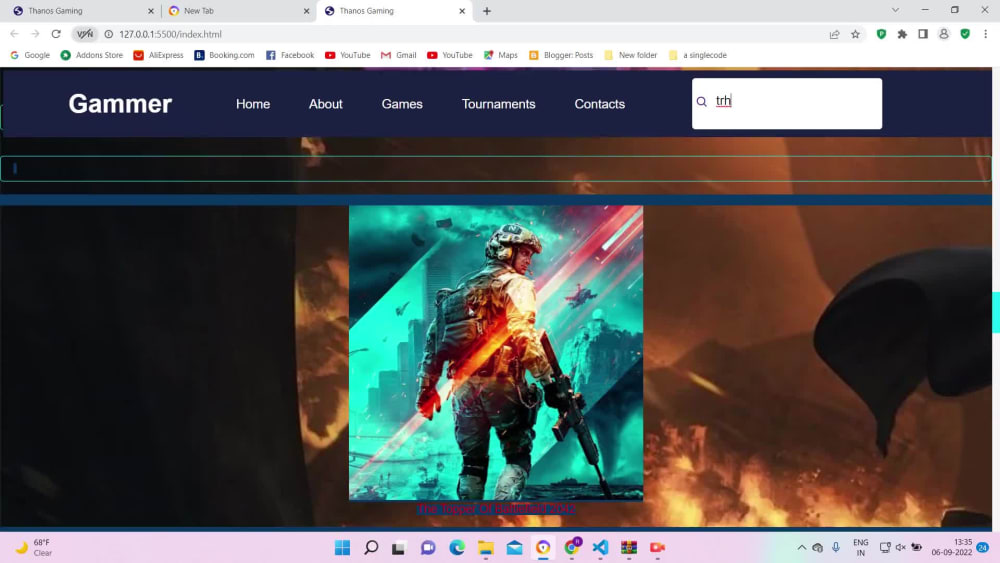The image size is (1000, 563).
Task: Open the Windows Start menu
Action: click(x=342, y=548)
